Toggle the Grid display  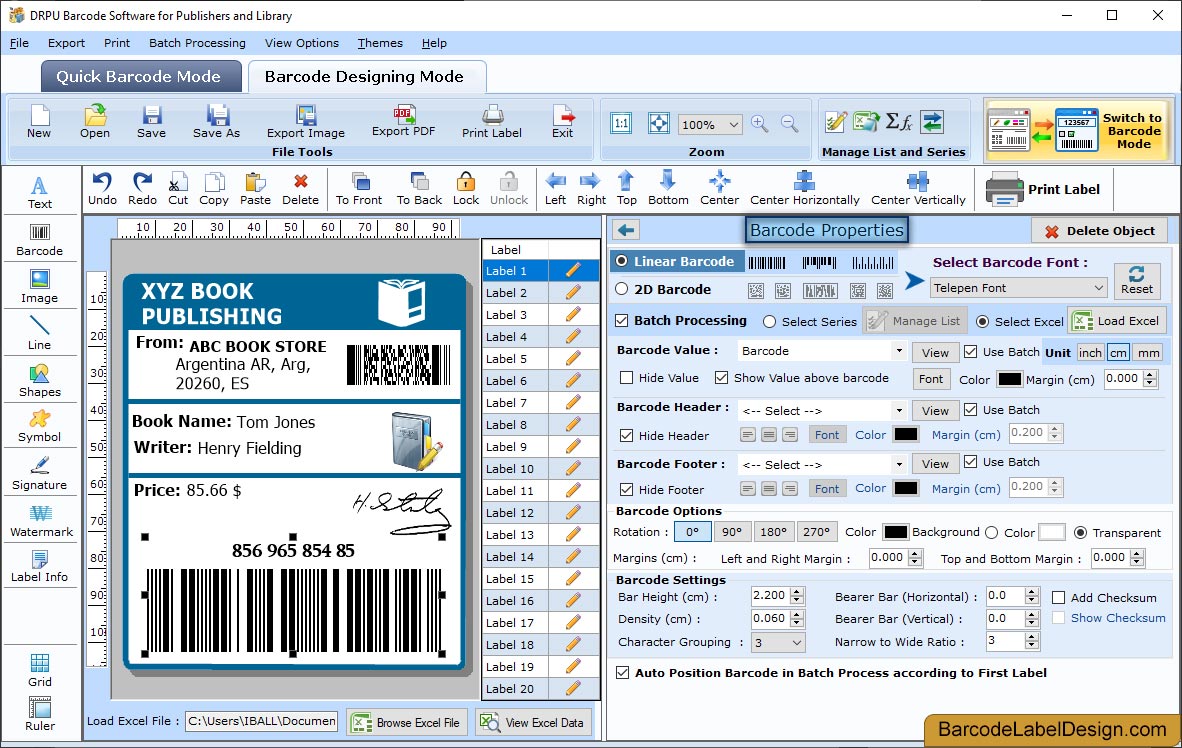pyautogui.click(x=39, y=670)
